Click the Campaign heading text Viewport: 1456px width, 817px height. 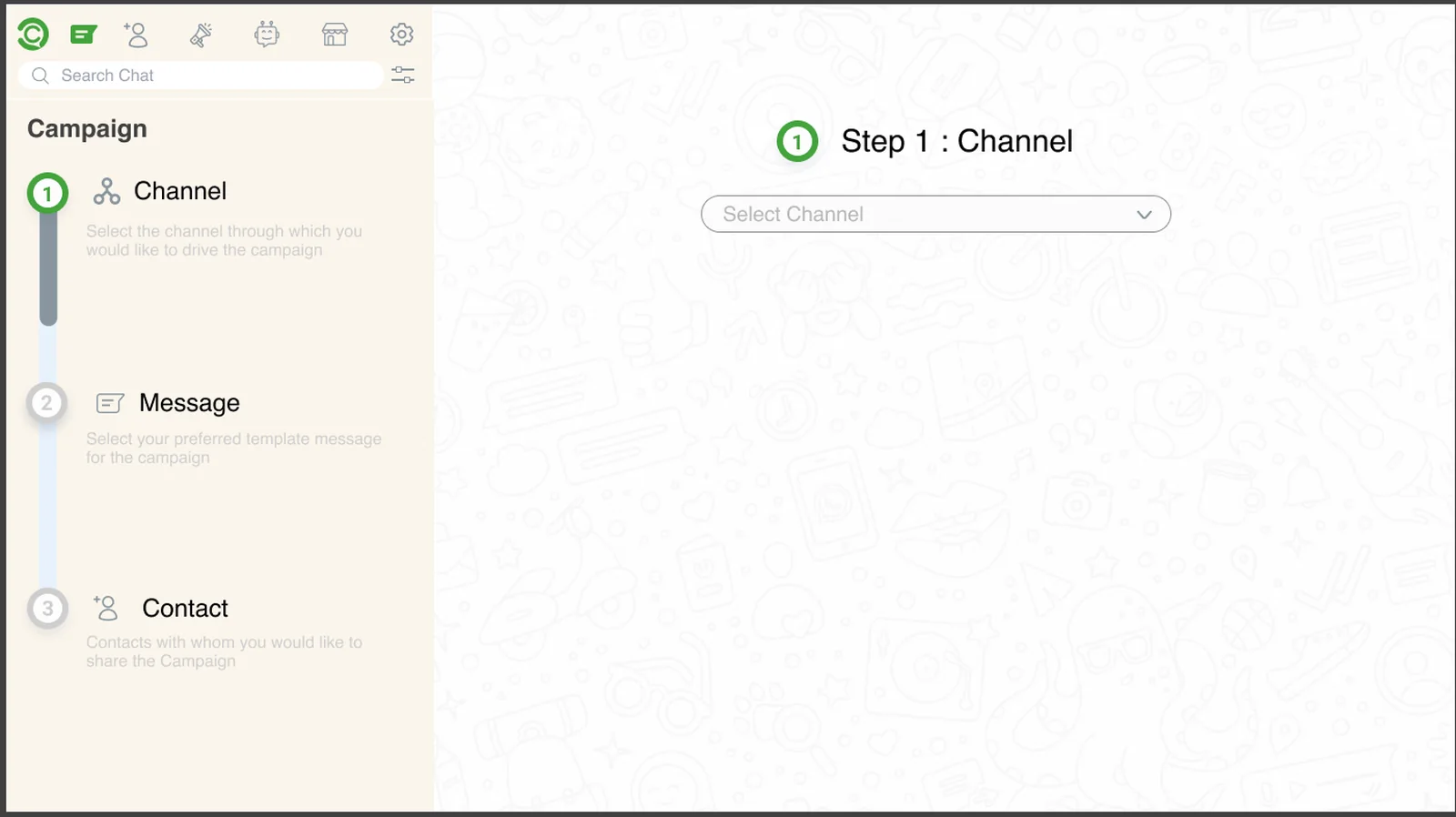(87, 129)
